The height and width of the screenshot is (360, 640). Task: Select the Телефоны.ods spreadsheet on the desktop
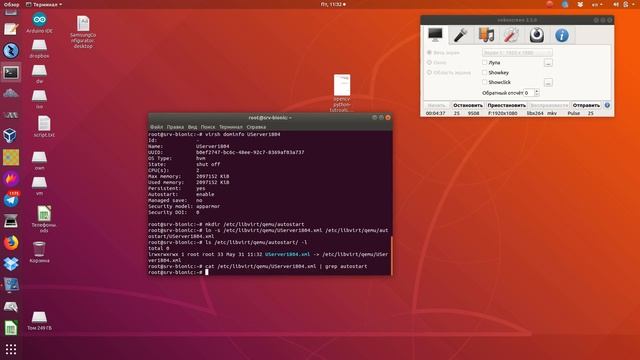tap(44, 219)
